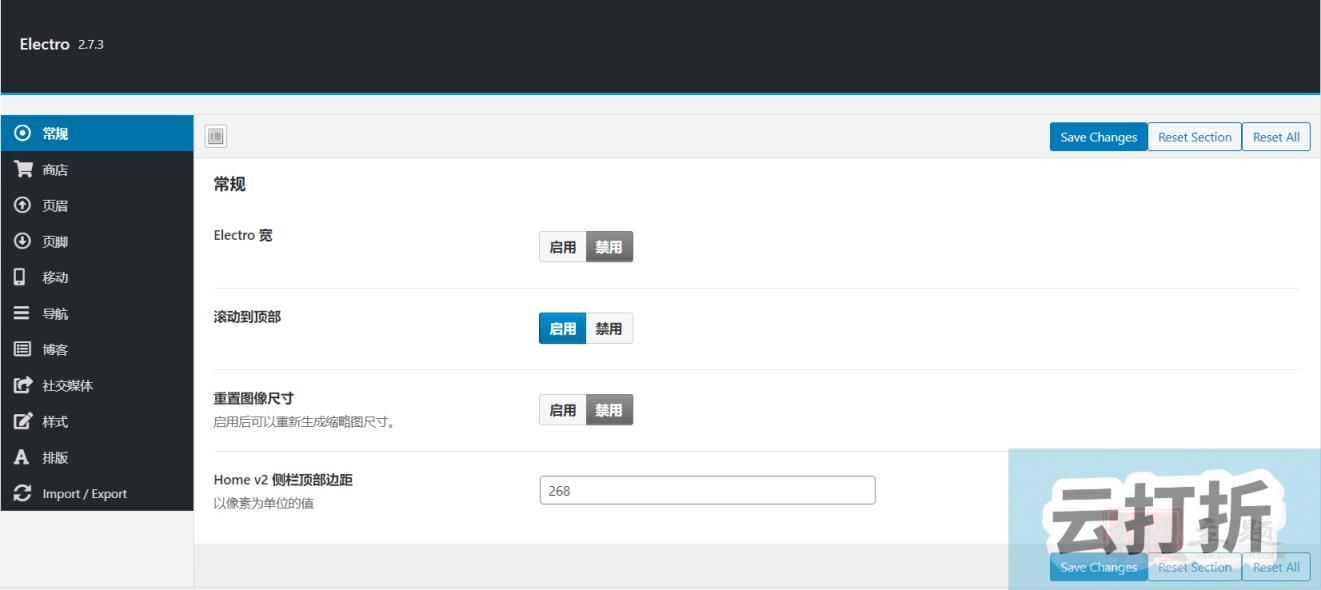
Task: Click top Reset All button
Action: click(x=1276, y=137)
